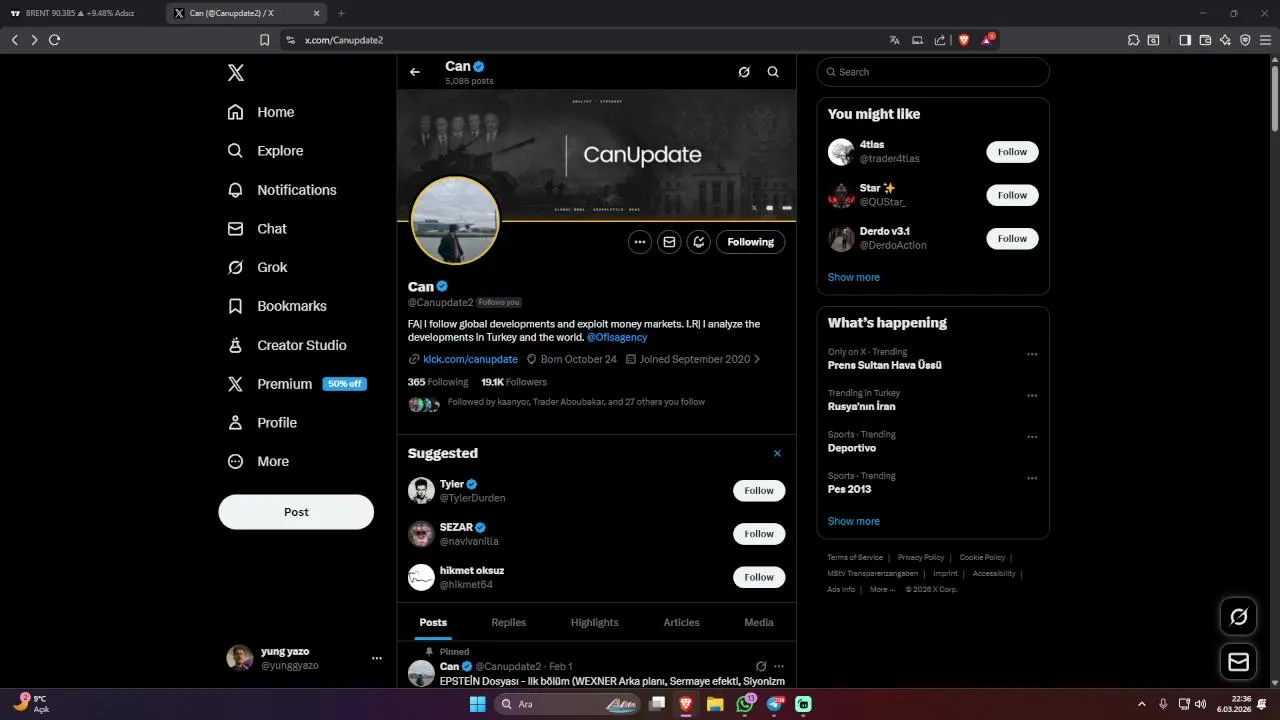Toggle the notification bell on profile
The image size is (1280, 720).
tap(698, 242)
